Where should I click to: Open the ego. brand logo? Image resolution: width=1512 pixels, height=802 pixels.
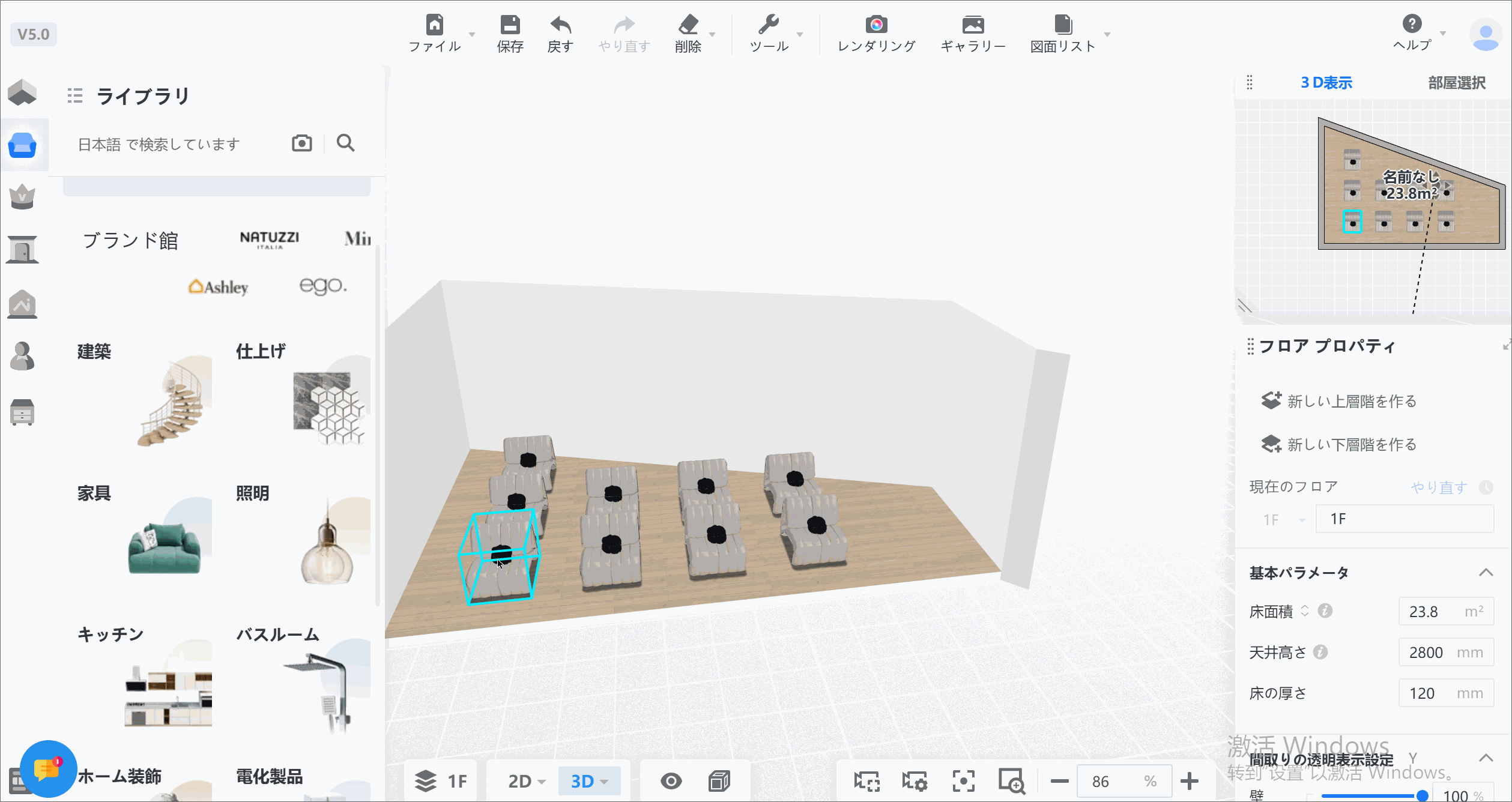323,286
